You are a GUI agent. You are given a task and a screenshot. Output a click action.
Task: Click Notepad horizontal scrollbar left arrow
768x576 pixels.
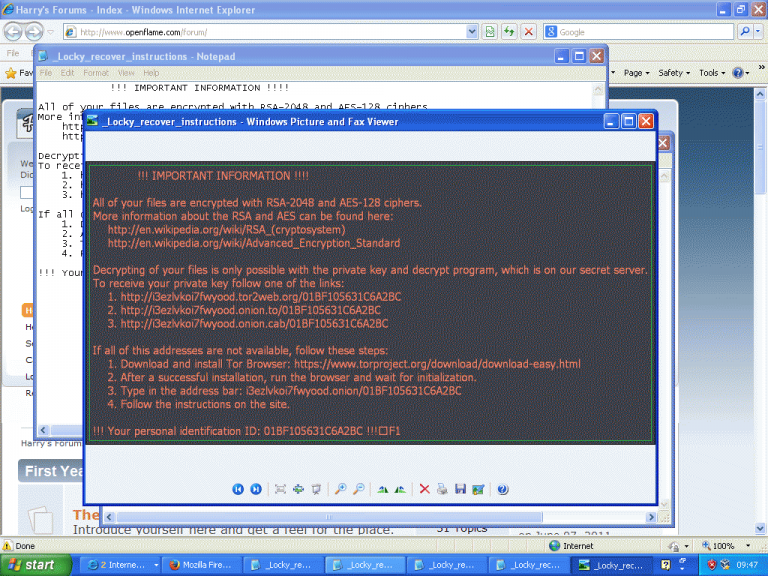[43, 430]
